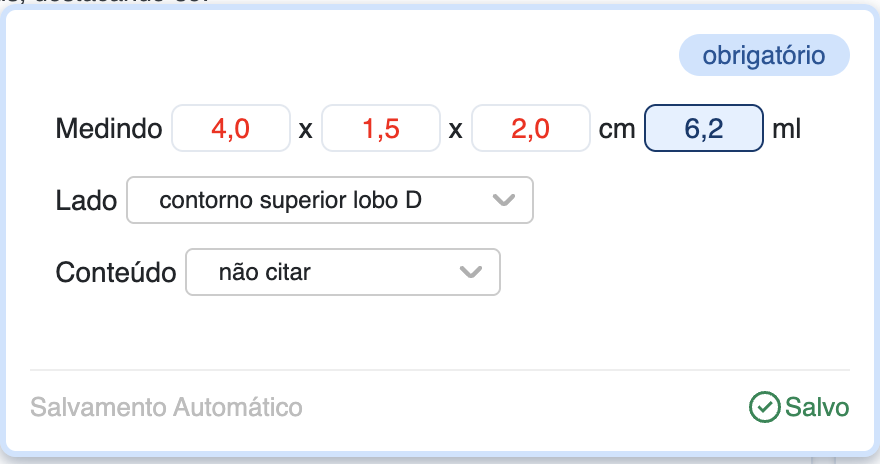
Task: Click the obrigatório badge
Action: coord(764,56)
